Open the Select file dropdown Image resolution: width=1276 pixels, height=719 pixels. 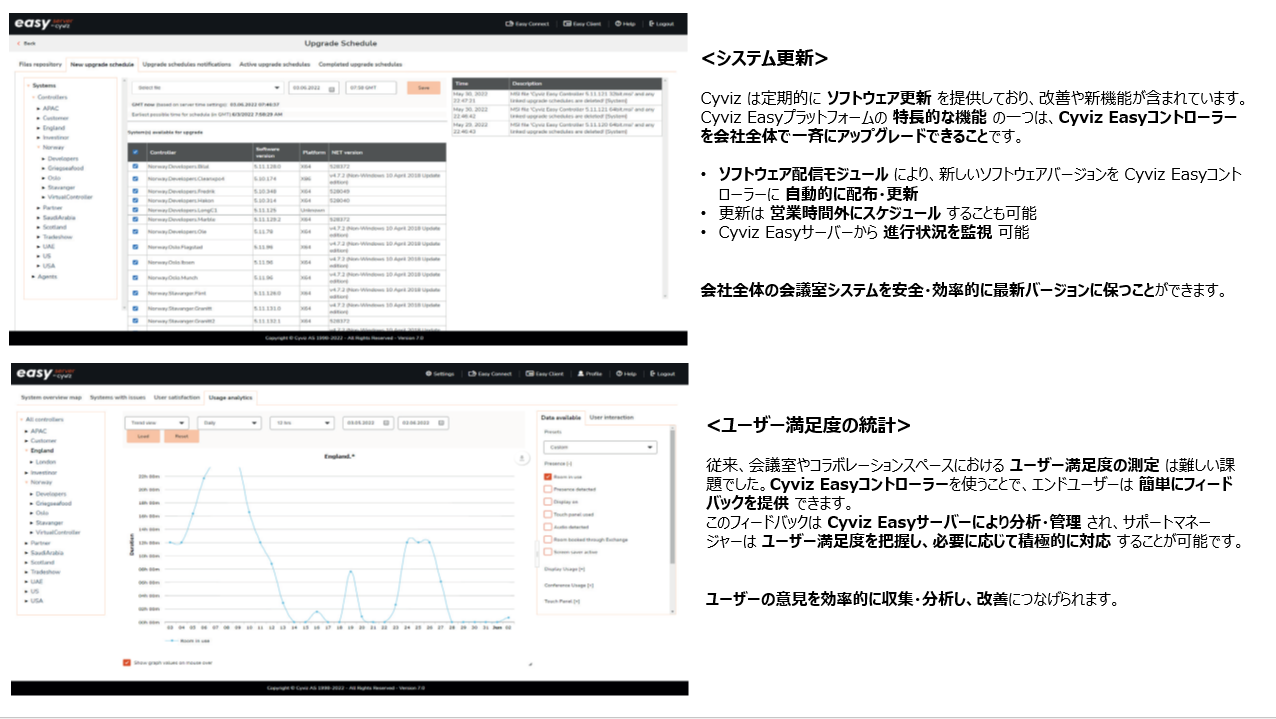tap(206, 88)
